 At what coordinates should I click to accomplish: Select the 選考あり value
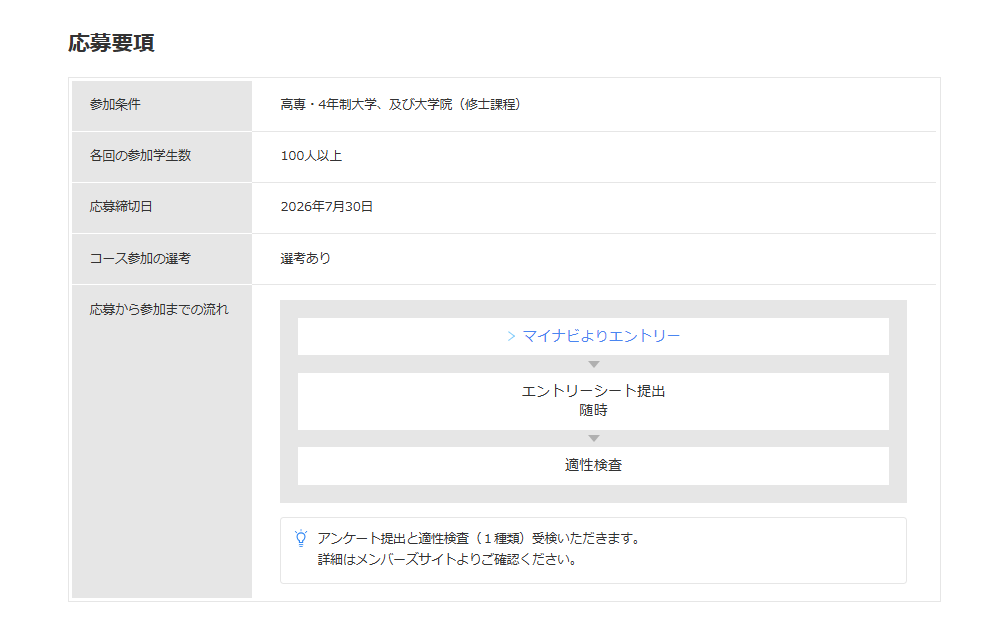point(306,258)
